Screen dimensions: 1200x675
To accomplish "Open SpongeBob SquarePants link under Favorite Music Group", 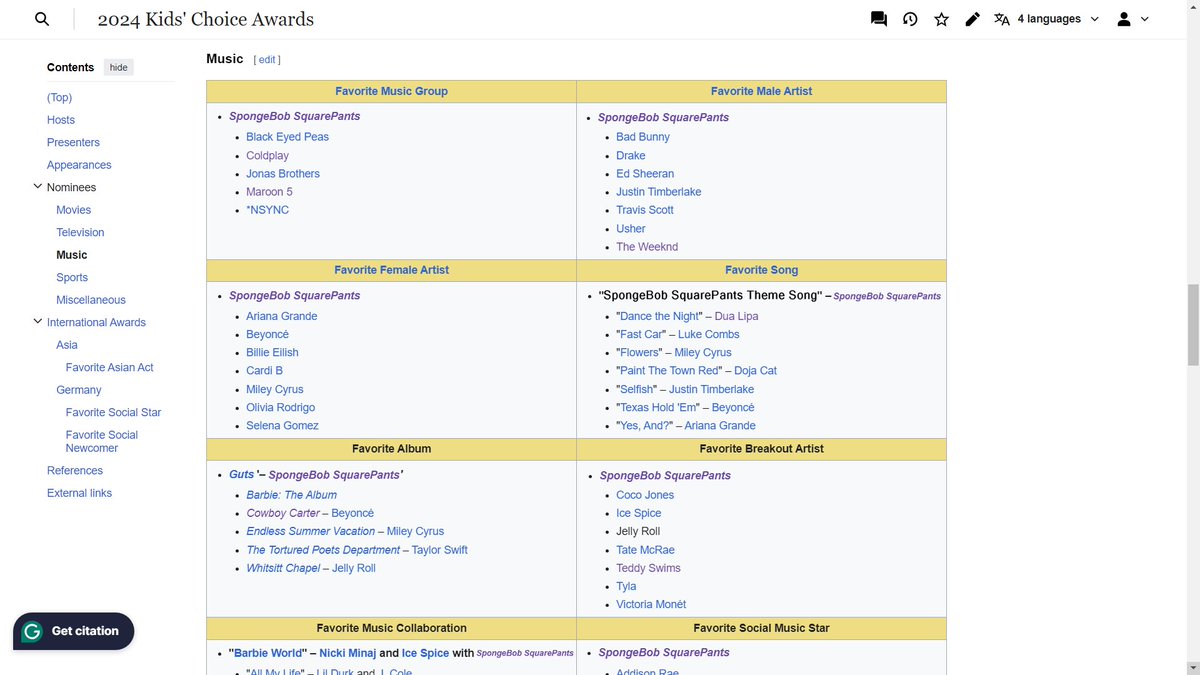I will pyautogui.click(x=294, y=116).
